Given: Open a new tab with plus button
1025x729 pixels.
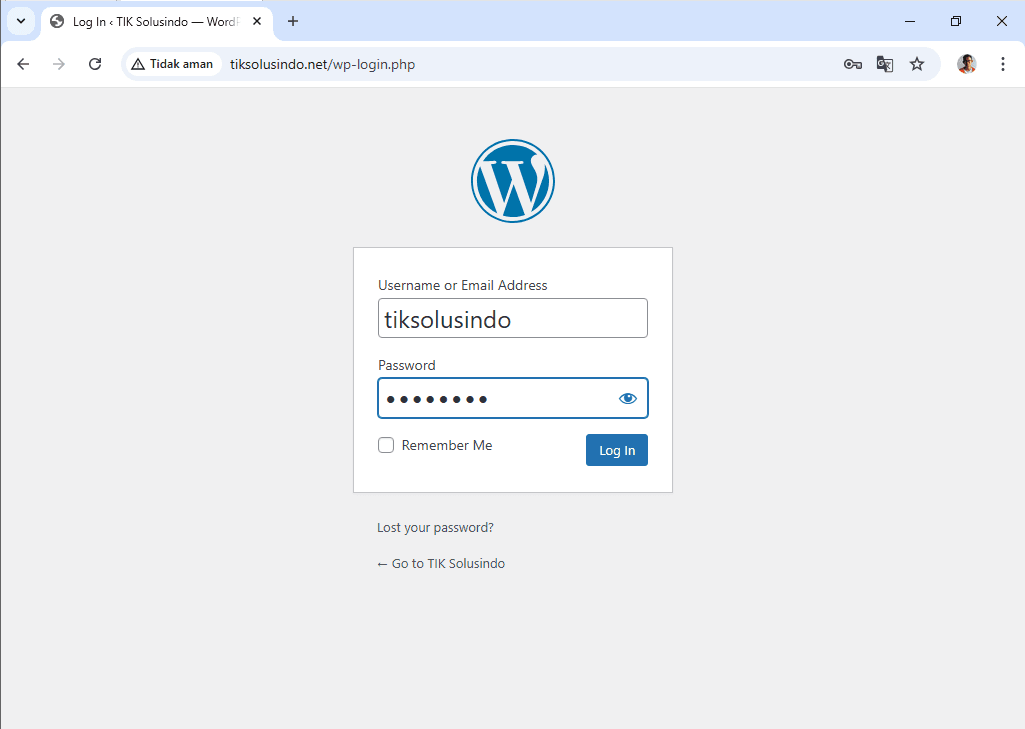Looking at the screenshot, I should click(x=293, y=21).
